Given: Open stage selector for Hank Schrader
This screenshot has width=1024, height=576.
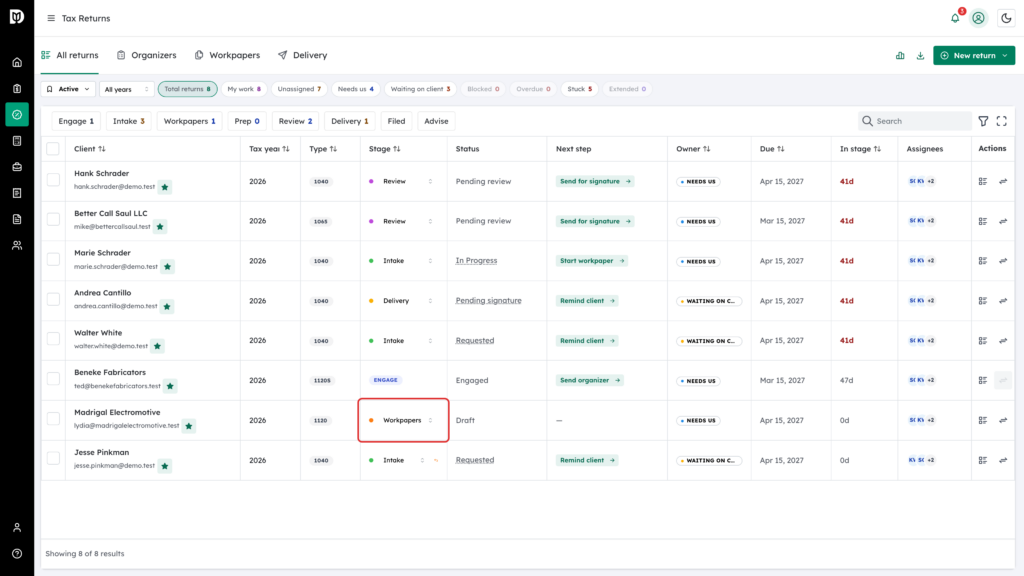Looking at the screenshot, I should point(400,182).
